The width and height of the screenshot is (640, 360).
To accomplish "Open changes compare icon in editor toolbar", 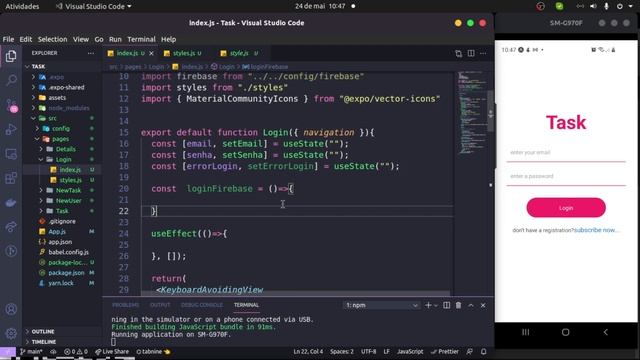I will pyautogui.click(x=458, y=53).
